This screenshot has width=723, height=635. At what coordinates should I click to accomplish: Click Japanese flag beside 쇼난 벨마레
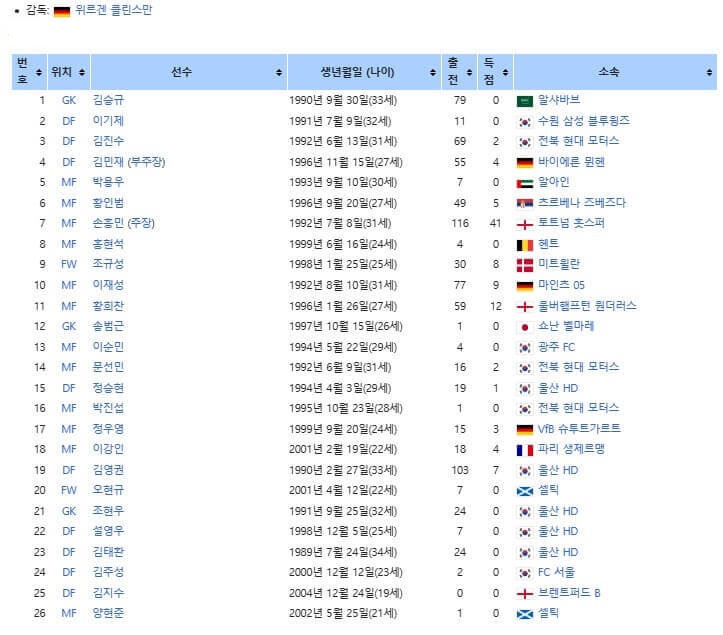(x=525, y=327)
